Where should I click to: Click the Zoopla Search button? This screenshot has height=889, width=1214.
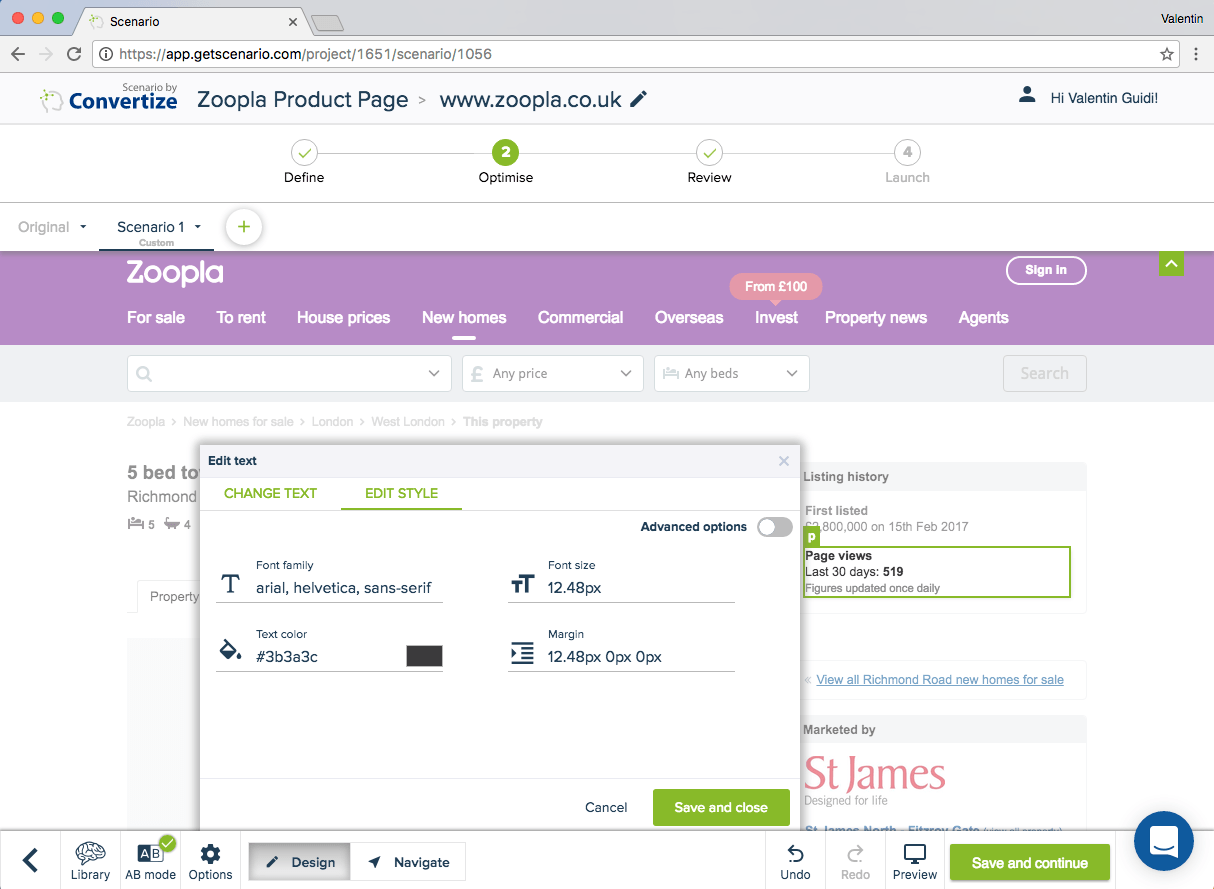pos(1045,373)
